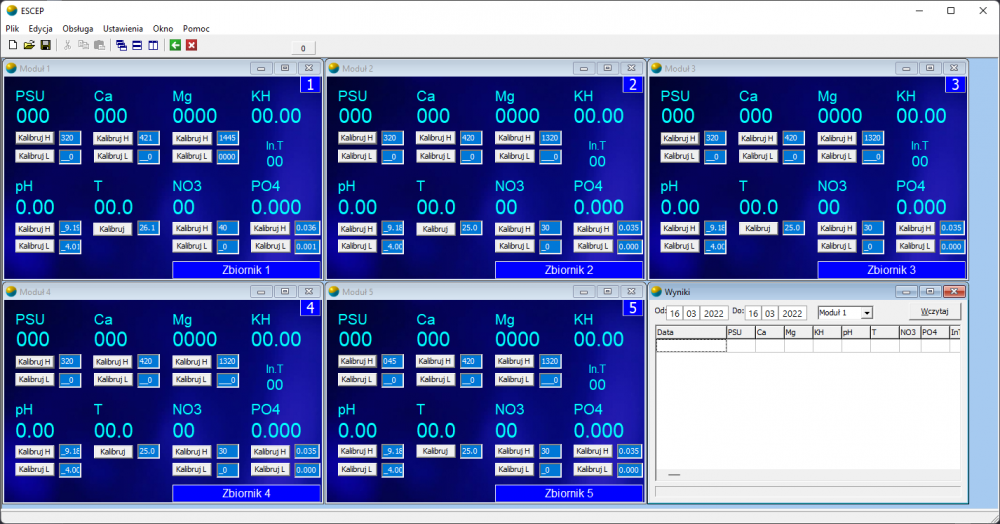Viewport: 1000px width, 524px height.
Task: Click Kalibruj under T in Moduł 2
Action: coord(437,228)
